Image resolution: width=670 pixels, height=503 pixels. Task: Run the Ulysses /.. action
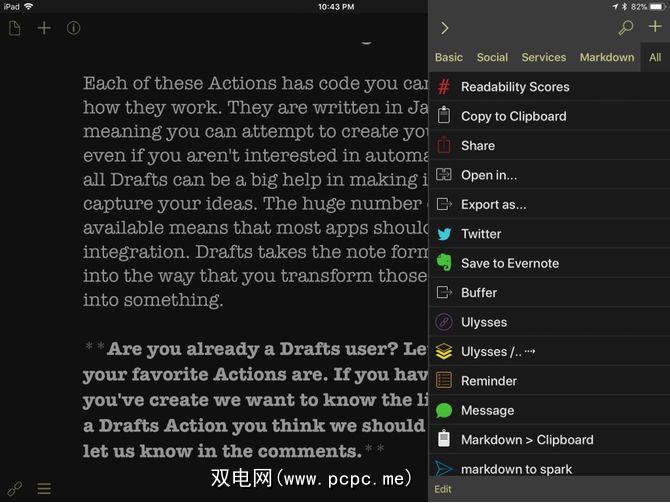(x=549, y=351)
